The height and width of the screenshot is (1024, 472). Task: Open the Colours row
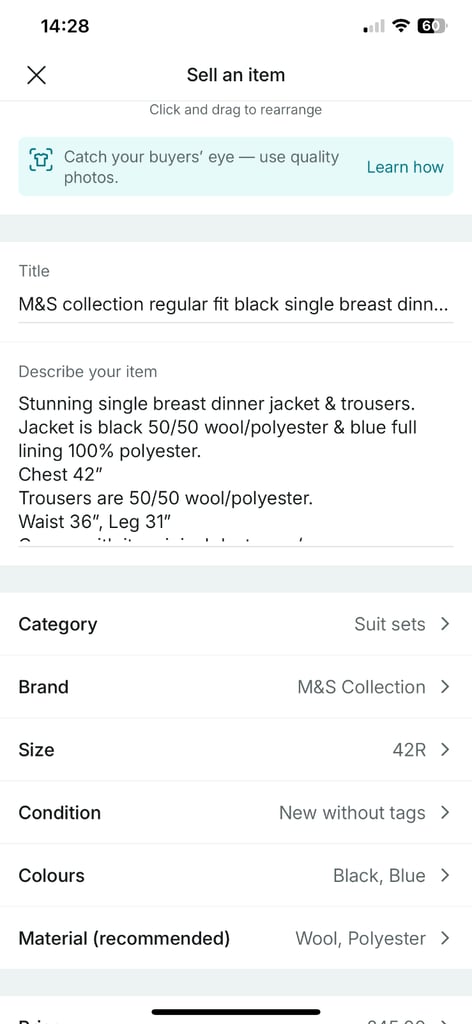pyautogui.click(x=236, y=876)
